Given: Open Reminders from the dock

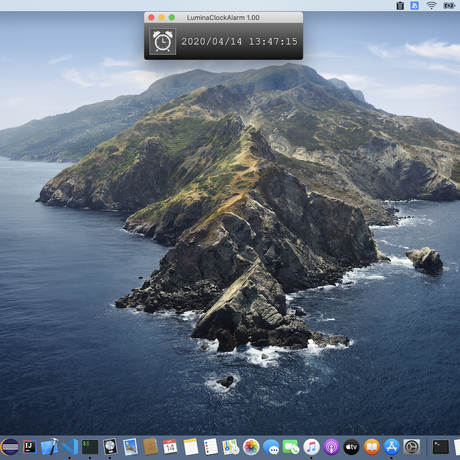Looking at the screenshot, I should click(211, 447).
